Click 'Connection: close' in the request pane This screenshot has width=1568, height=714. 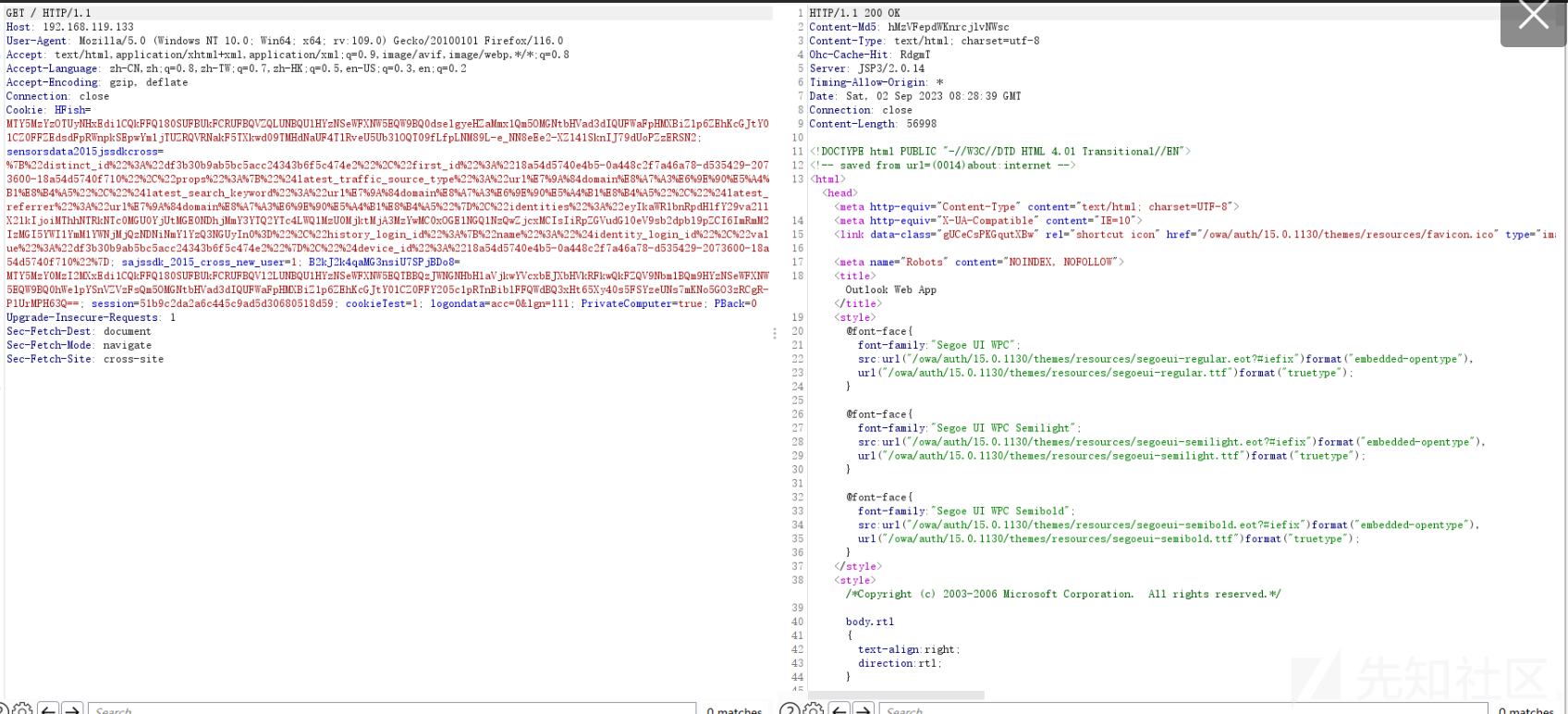pos(57,96)
